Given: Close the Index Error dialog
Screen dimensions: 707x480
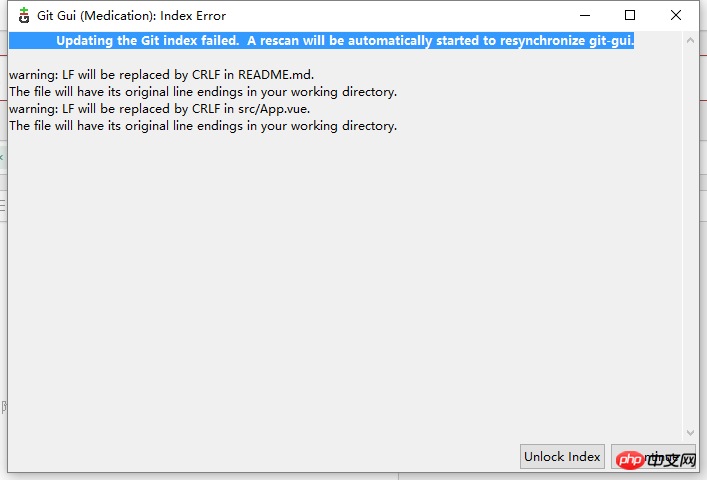Looking at the screenshot, I should (x=675, y=15).
